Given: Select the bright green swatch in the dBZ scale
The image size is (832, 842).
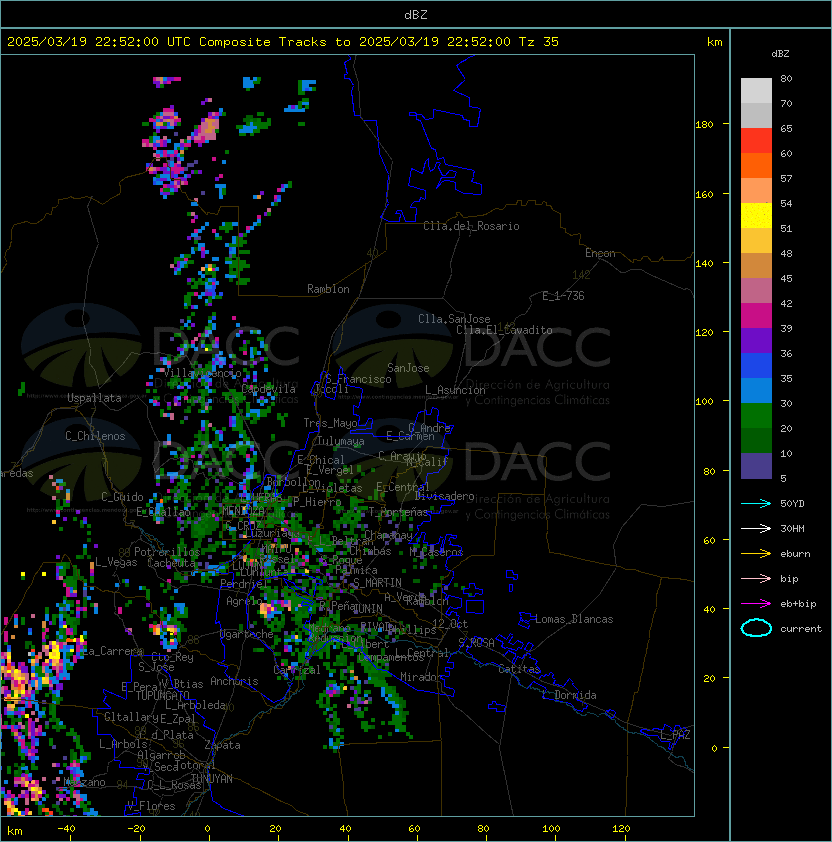Looking at the screenshot, I should (756, 416).
